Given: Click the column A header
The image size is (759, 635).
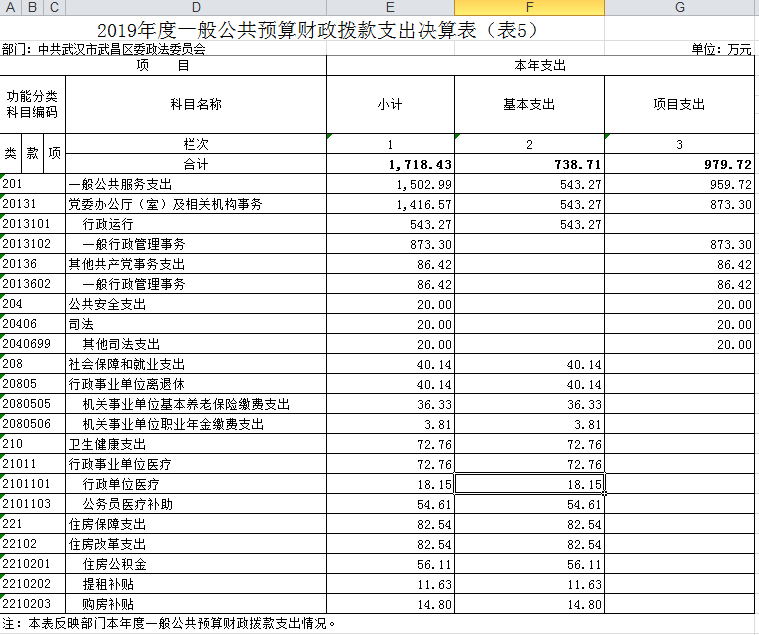Looking at the screenshot, I should (x=10, y=8).
